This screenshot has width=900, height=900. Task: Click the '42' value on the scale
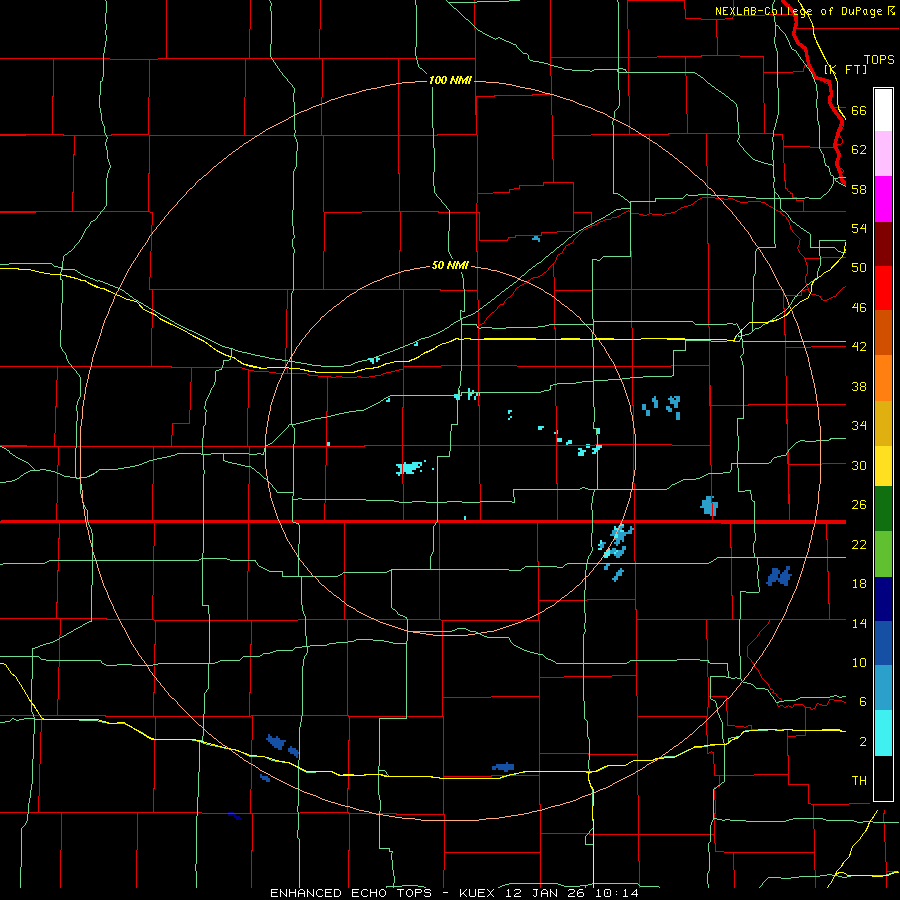859,346
